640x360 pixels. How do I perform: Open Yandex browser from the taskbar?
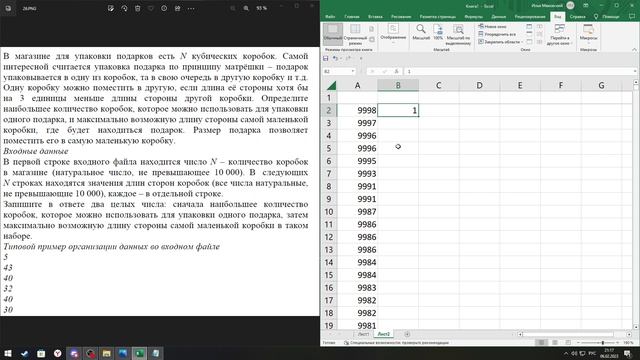(58, 353)
